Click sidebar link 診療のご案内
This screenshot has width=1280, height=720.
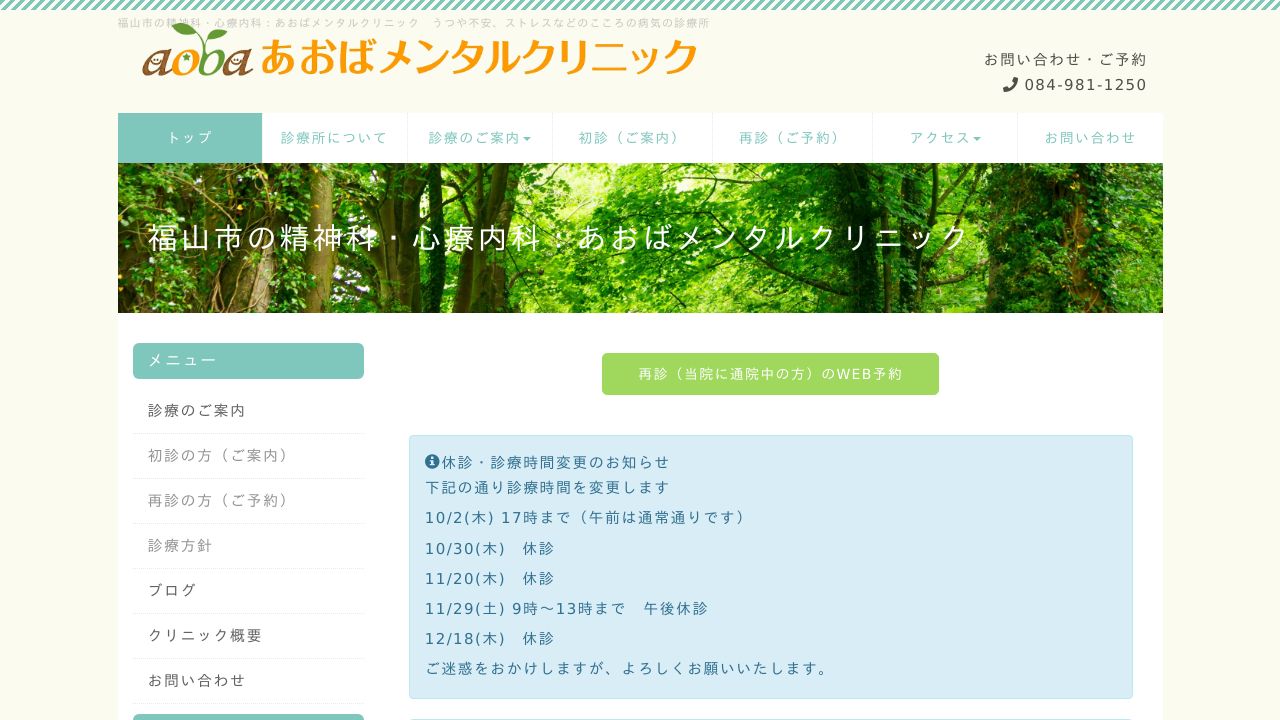point(197,410)
